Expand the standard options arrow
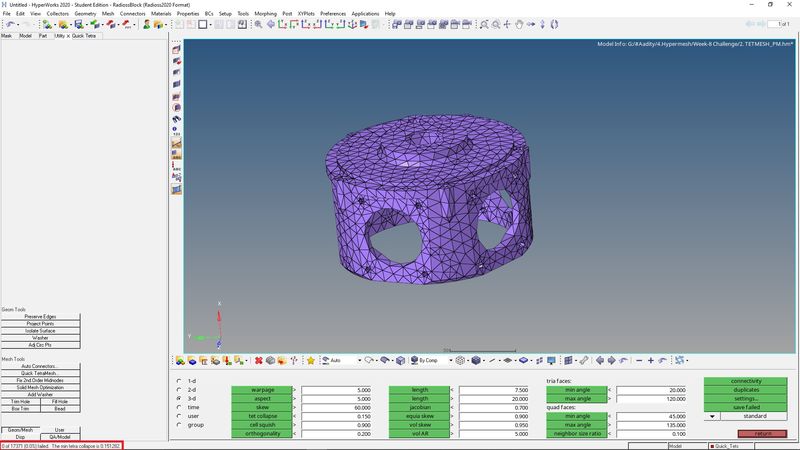Image resolution: width=800 pixels, height=450 pixels. 712,416
